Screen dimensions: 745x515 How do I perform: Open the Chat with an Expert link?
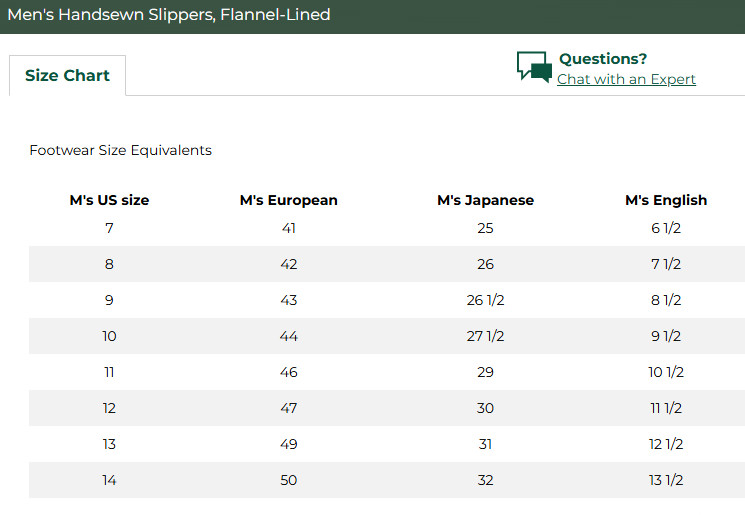(x=626, y=79)
